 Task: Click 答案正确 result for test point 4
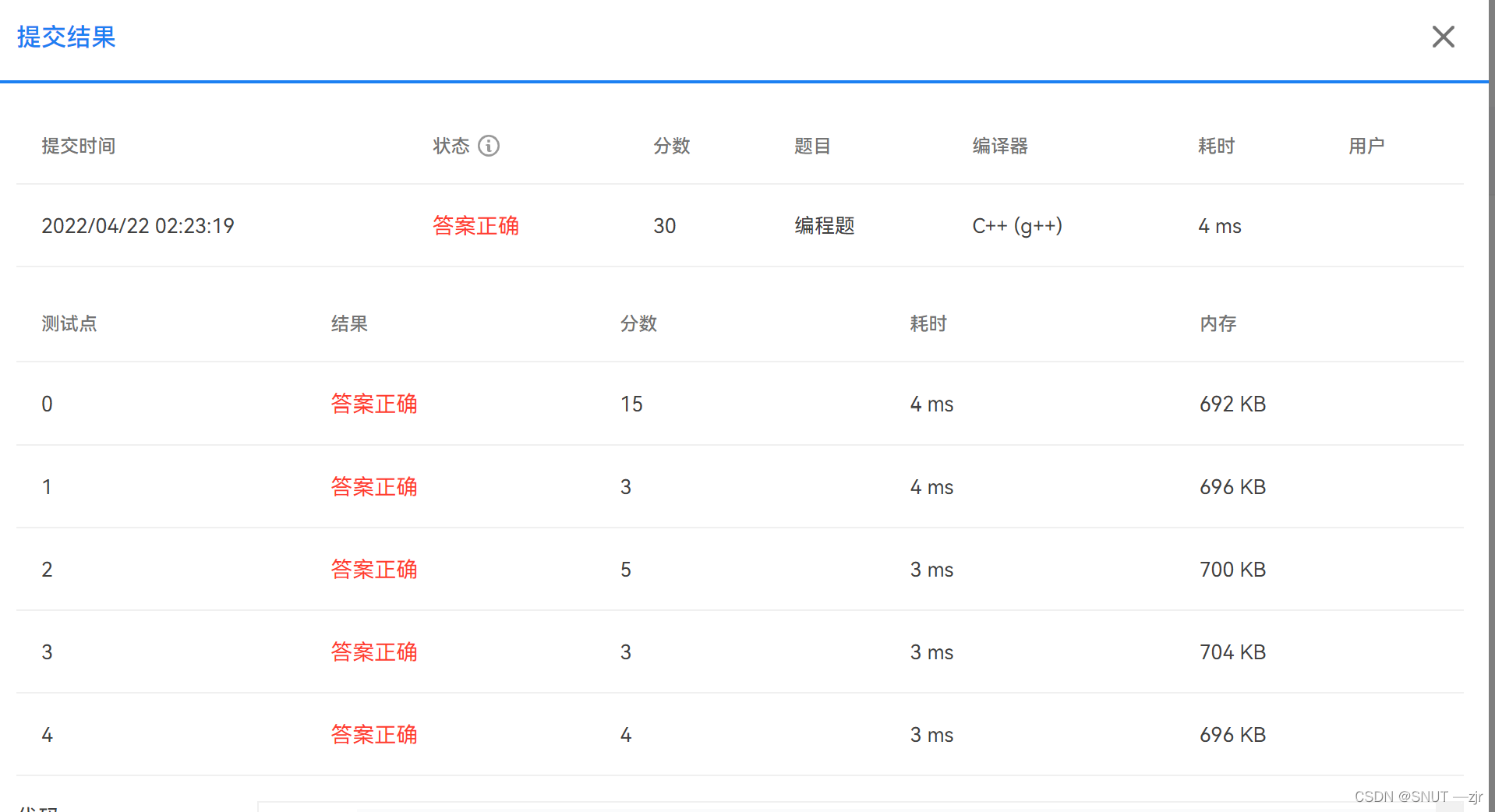(374, 734)
